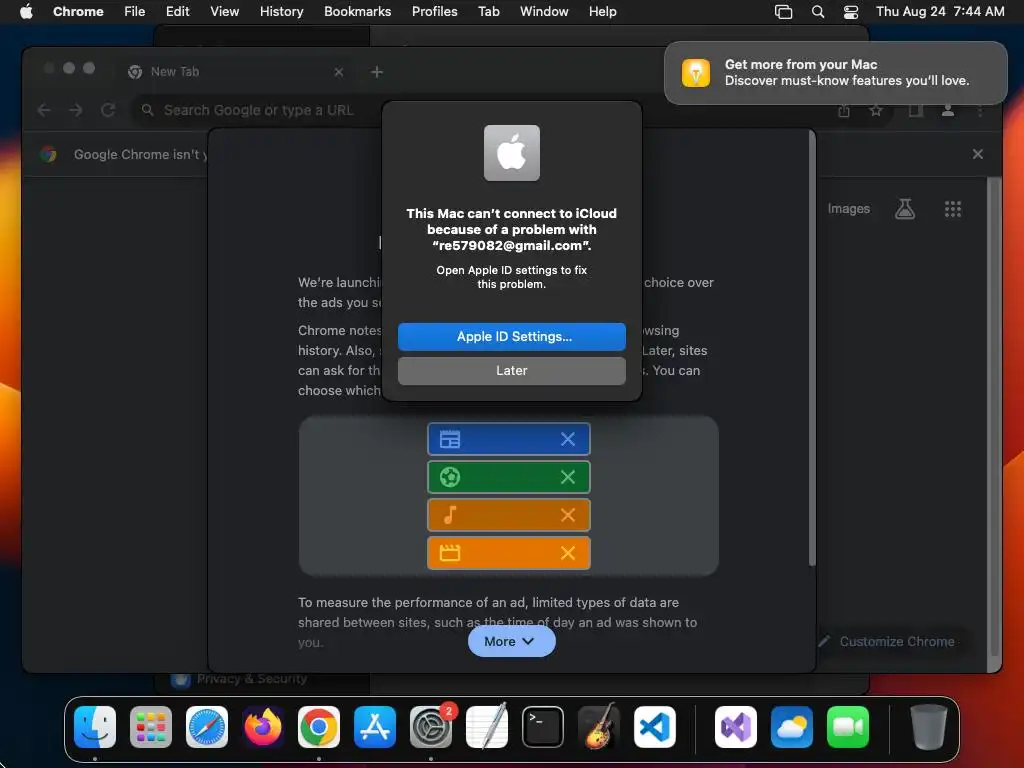Remove the green soccer topic chip

[568, 477]
